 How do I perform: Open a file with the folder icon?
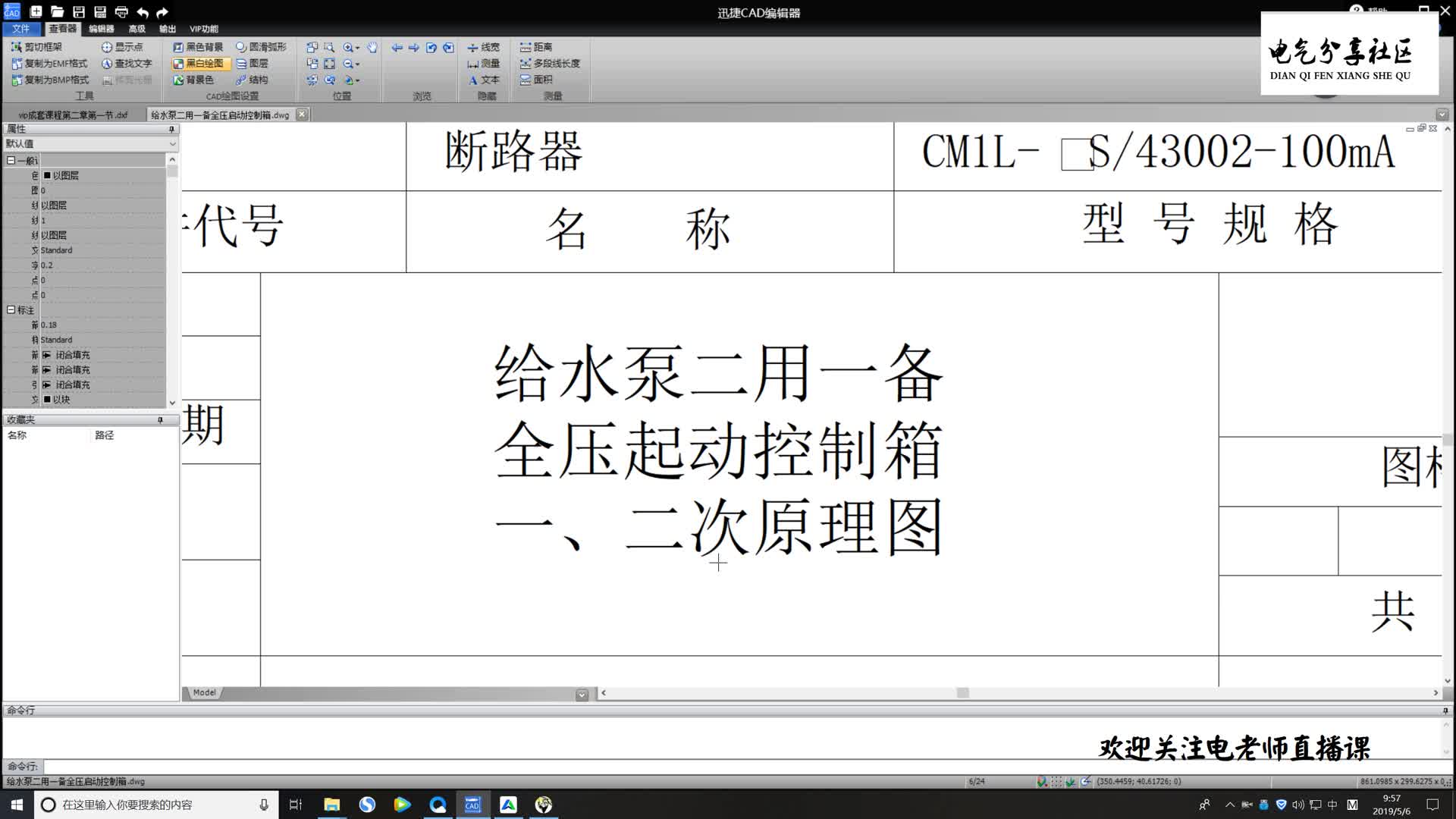pyautogui.click(x=58, y=12)
